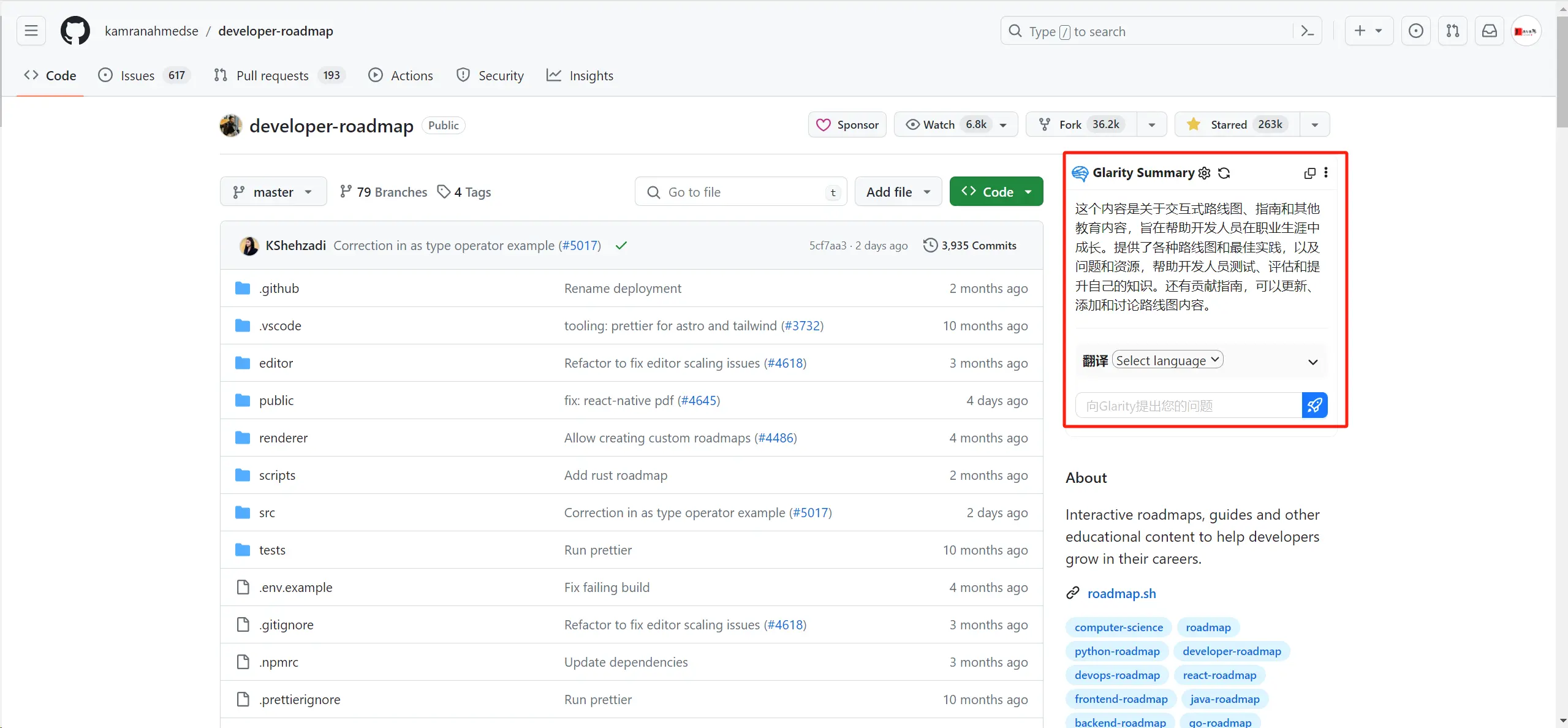Send question via Glarity rocket icon
The height and width of the screenshot is (728, 1568).
tap(1314, 404)
